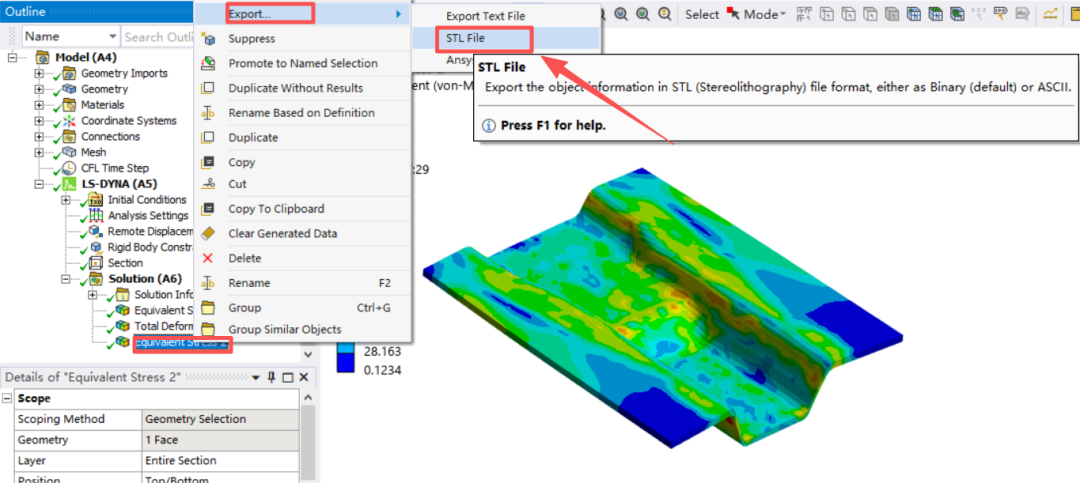Expand the Geometry Imports node
The width and height of the screenshot is (1080, 483).
coord(39,73)
